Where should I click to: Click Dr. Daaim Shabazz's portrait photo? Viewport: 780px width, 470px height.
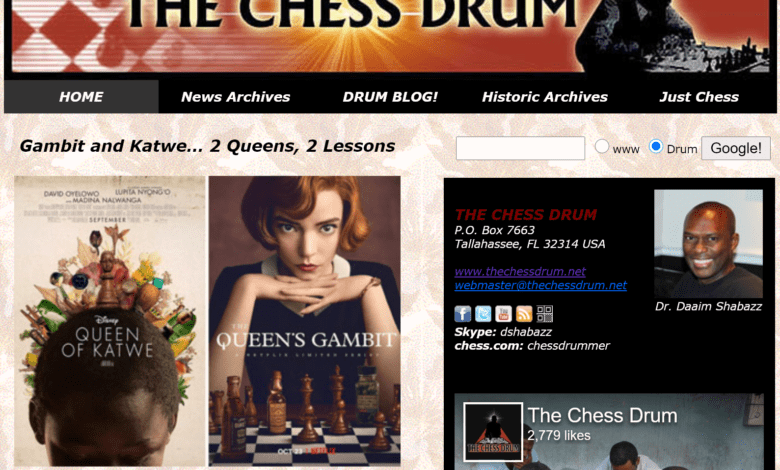click(x=708, y=244)
